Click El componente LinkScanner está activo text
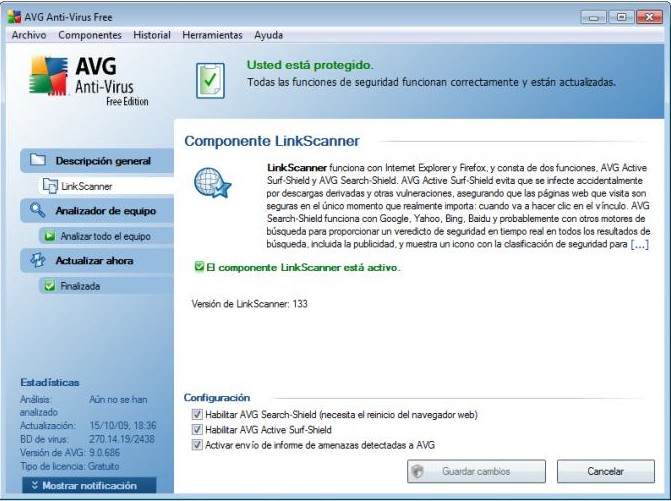The width and height of the screenshot is (671, 501). (x=303, y=268)
